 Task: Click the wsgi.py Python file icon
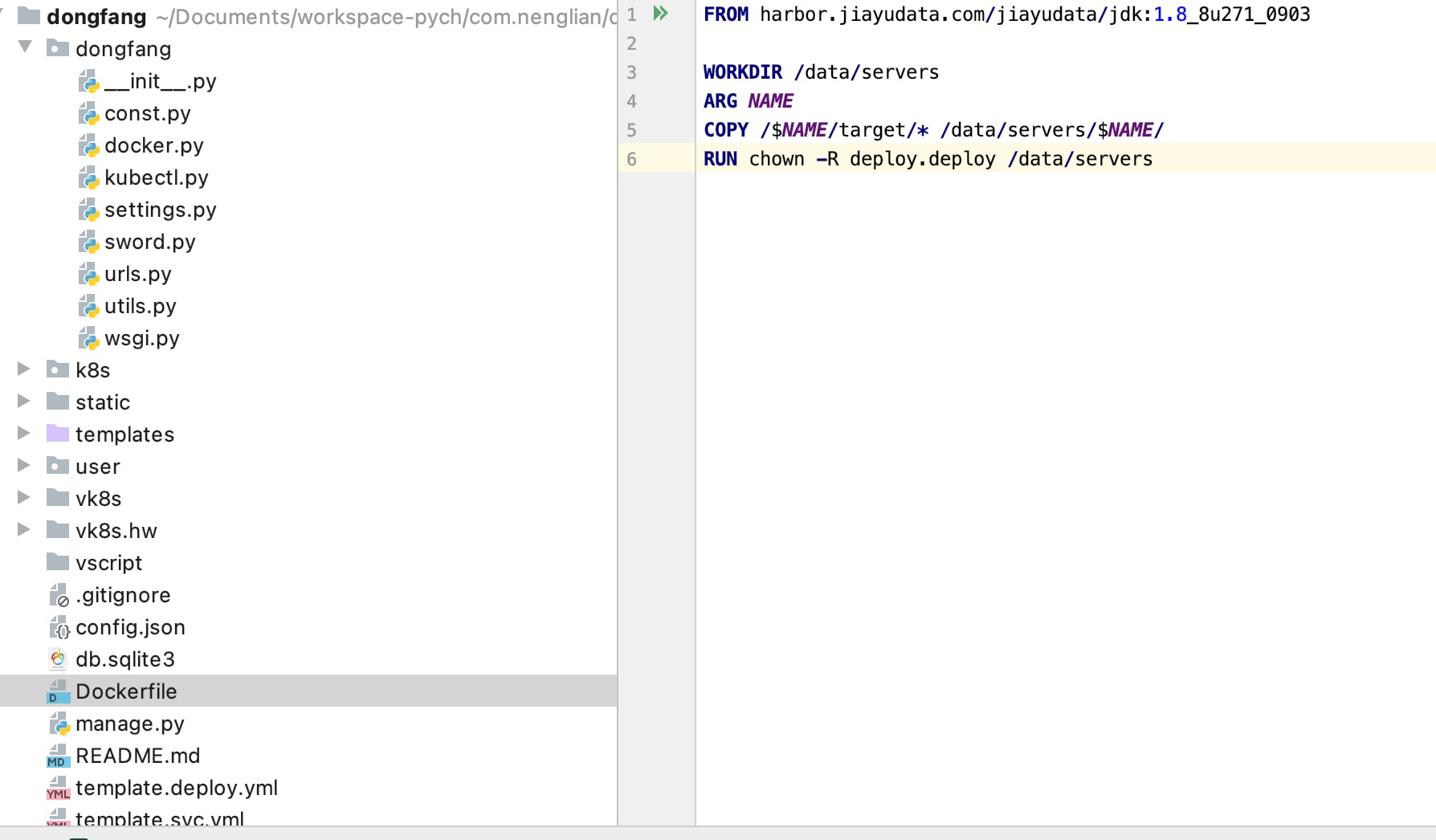click(88, 338)
